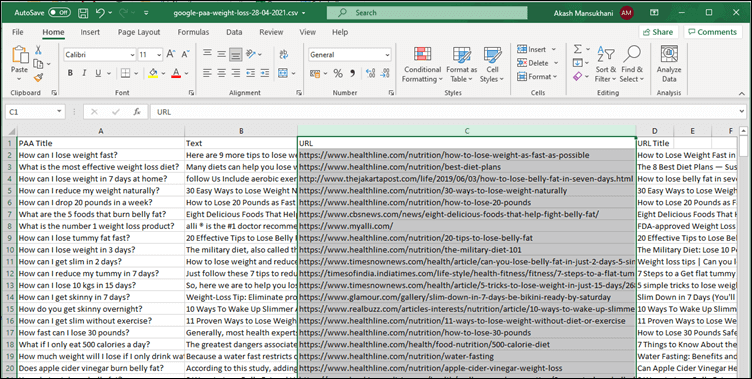Open the Help tab
The image size is (752, 379).
point(340,32)
